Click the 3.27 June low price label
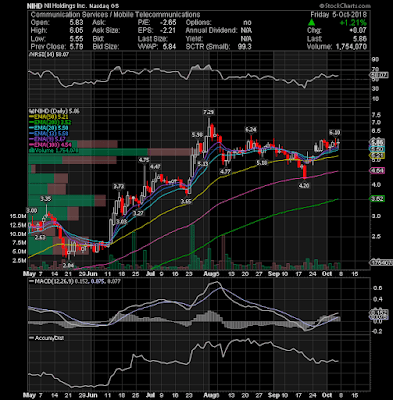Viewport: 393px width, 400px height. [x=138, y=213]
